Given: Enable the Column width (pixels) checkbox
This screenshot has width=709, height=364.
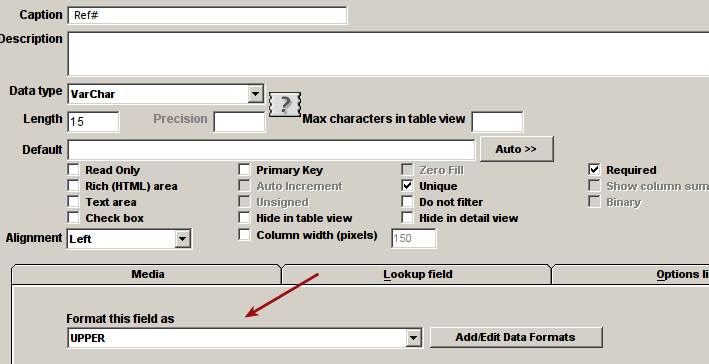Looking at the screenshot, I should pos(244,234).
